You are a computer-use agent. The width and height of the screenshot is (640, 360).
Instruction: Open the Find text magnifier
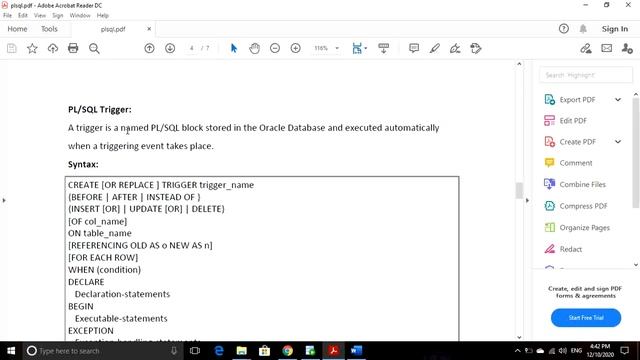click(94, 49)
